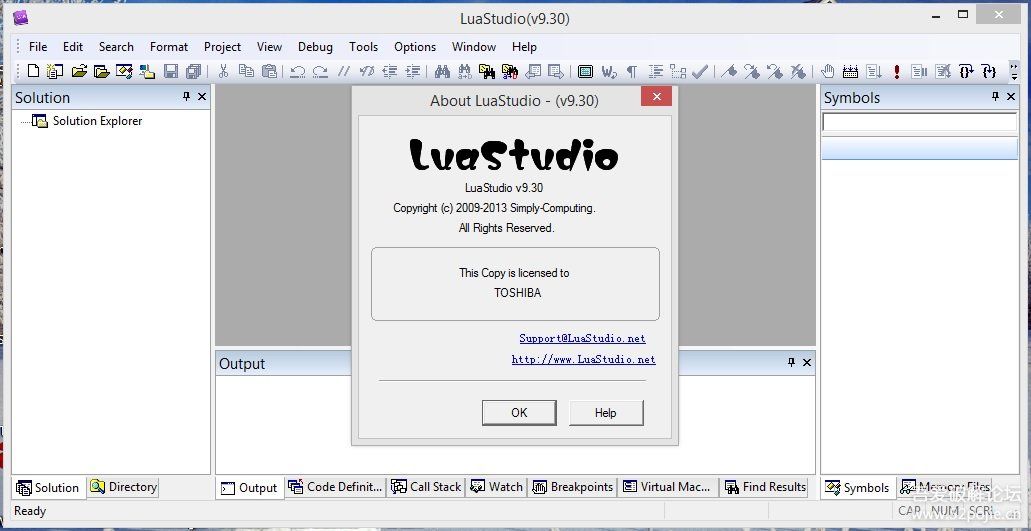Expand the toolbar overflow options arrow
Screen dimensions: 1031x531
1012,71
